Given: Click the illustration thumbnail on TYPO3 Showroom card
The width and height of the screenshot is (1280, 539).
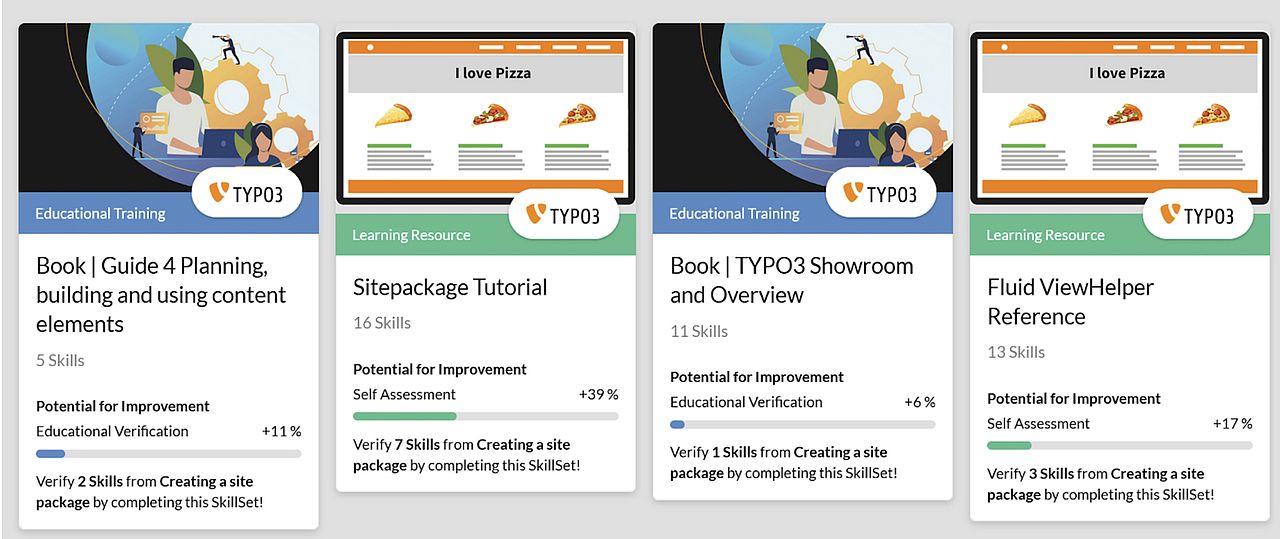Looking at the screenshot, I should [803, 108].
